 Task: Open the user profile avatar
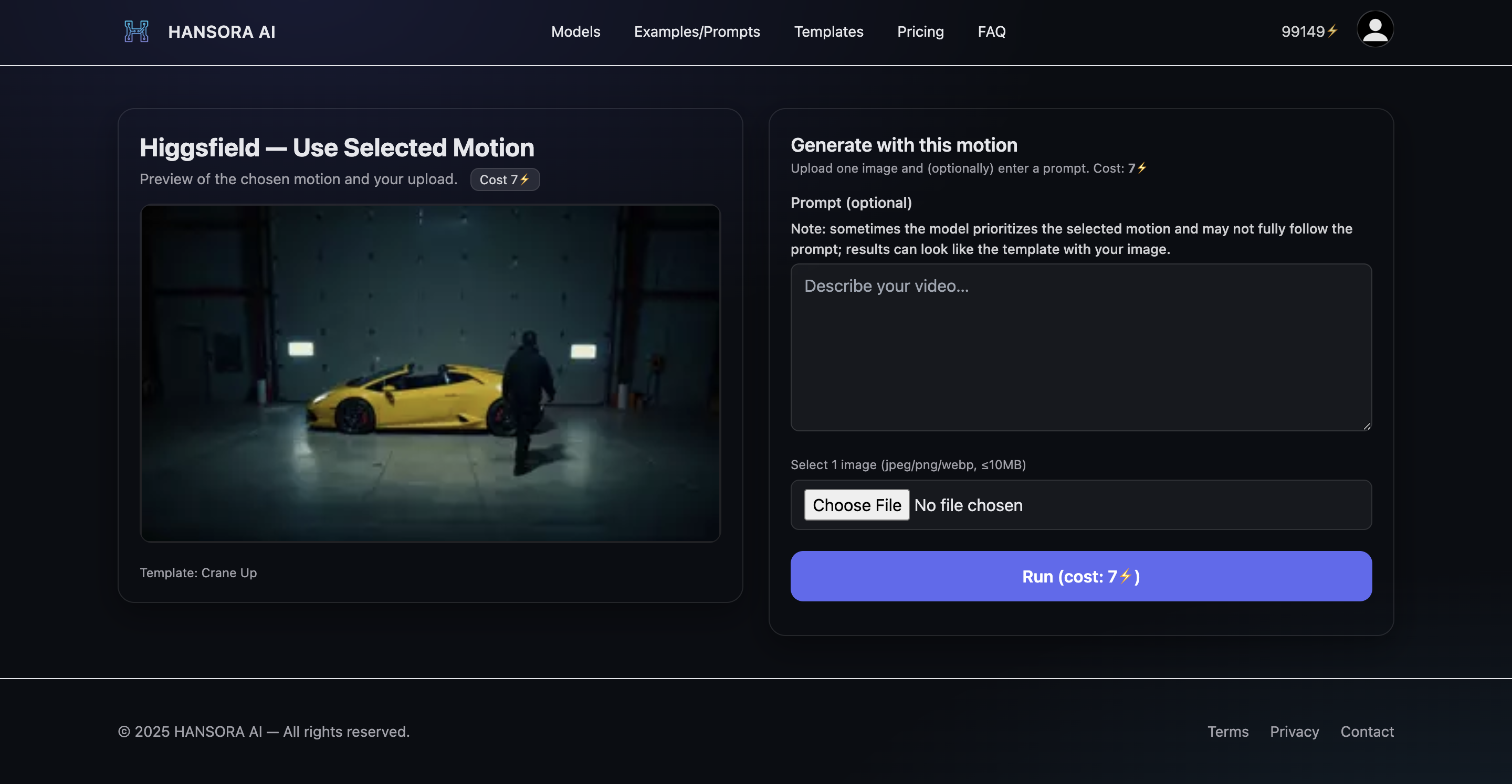(1374, 29)
